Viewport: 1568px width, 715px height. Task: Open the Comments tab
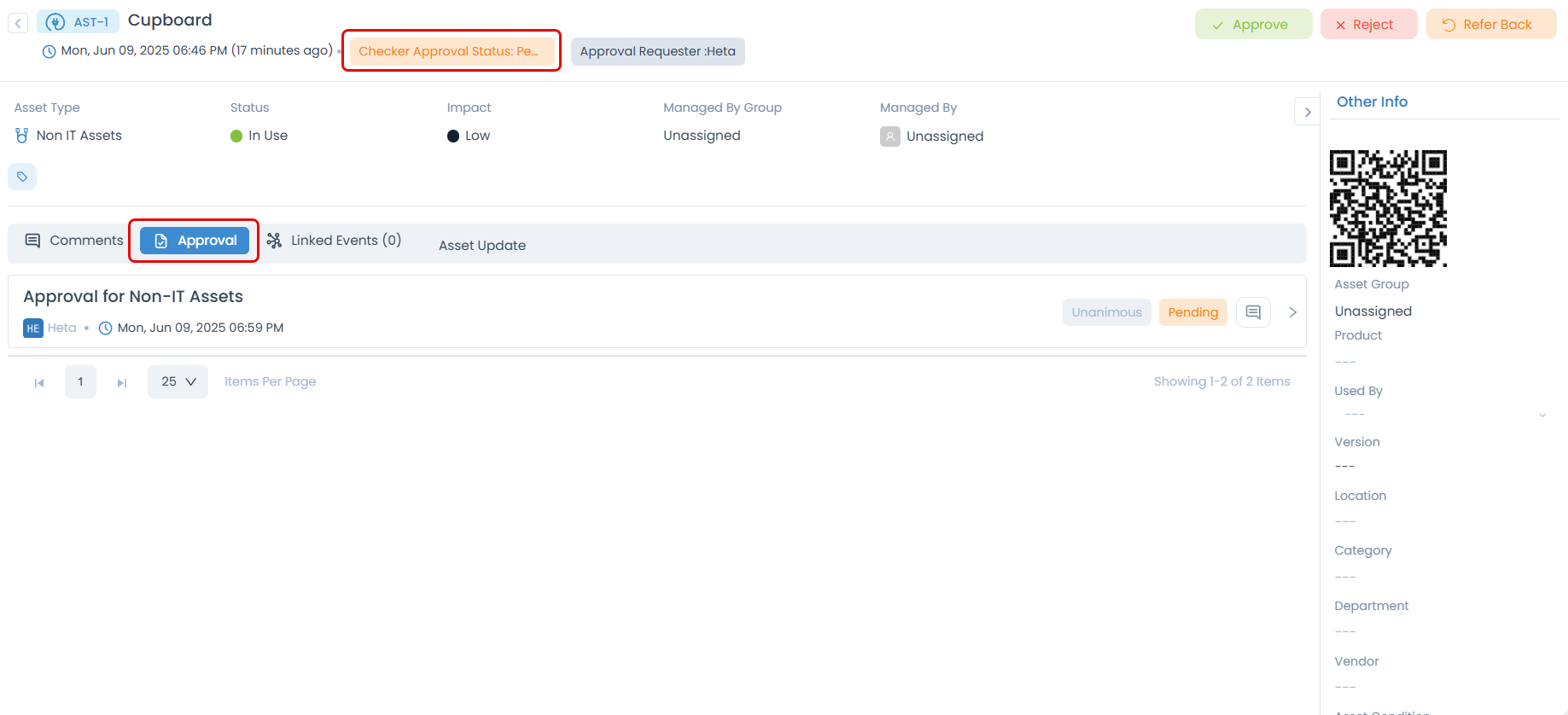[x=74, y=241]
